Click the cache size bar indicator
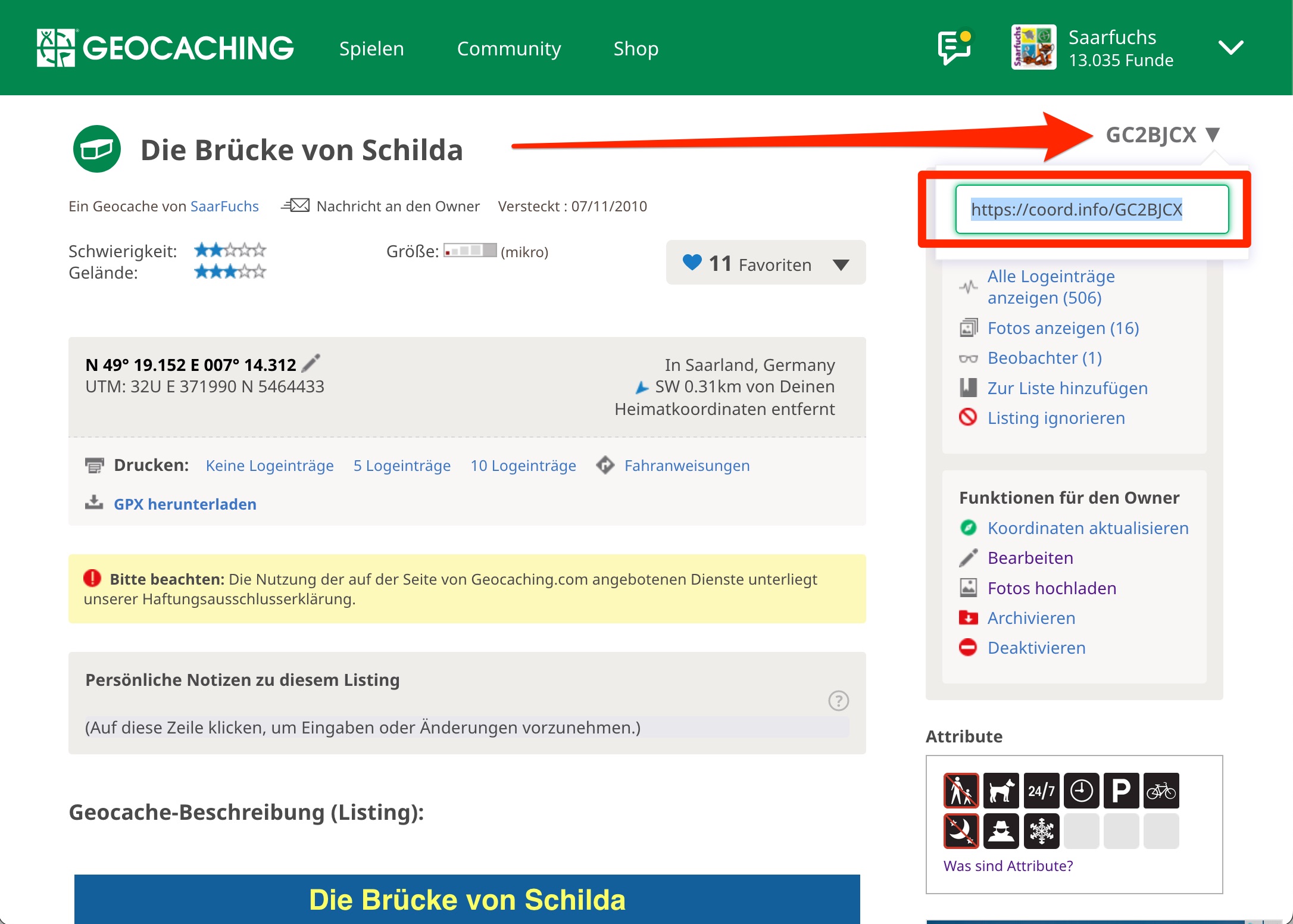The image size is (1293, 924). [x=470, y=250]
